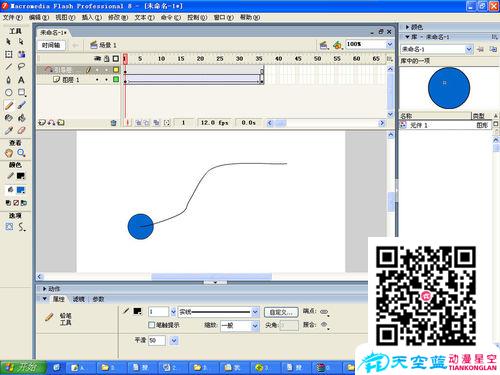The height and width of the screenshot is (375, 500).
Task: Toggle outline view square of layer 1
Action: pyautogui.click(x=116, y=80)
